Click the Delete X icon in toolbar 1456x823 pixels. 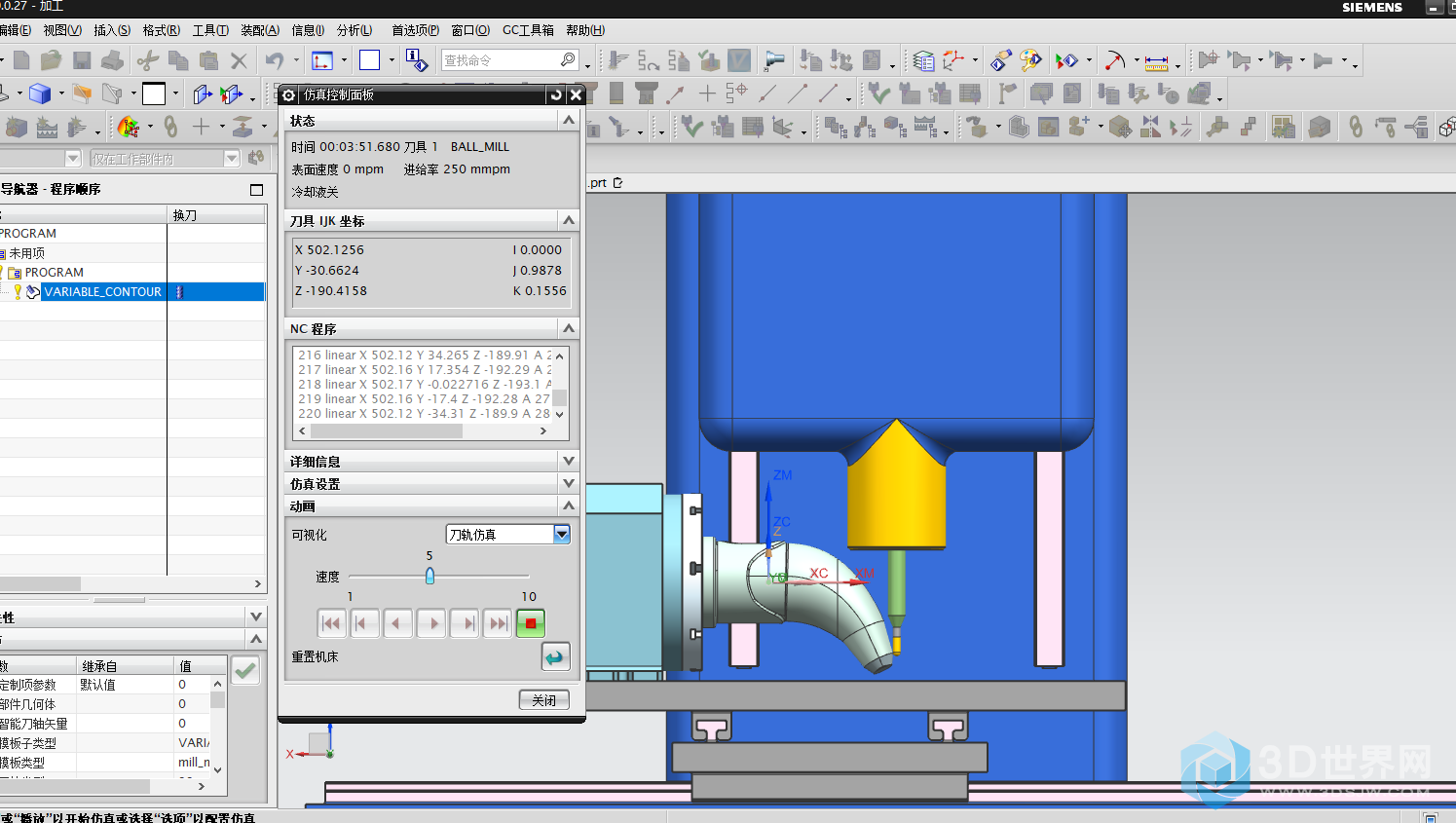[x=239, y=60]
